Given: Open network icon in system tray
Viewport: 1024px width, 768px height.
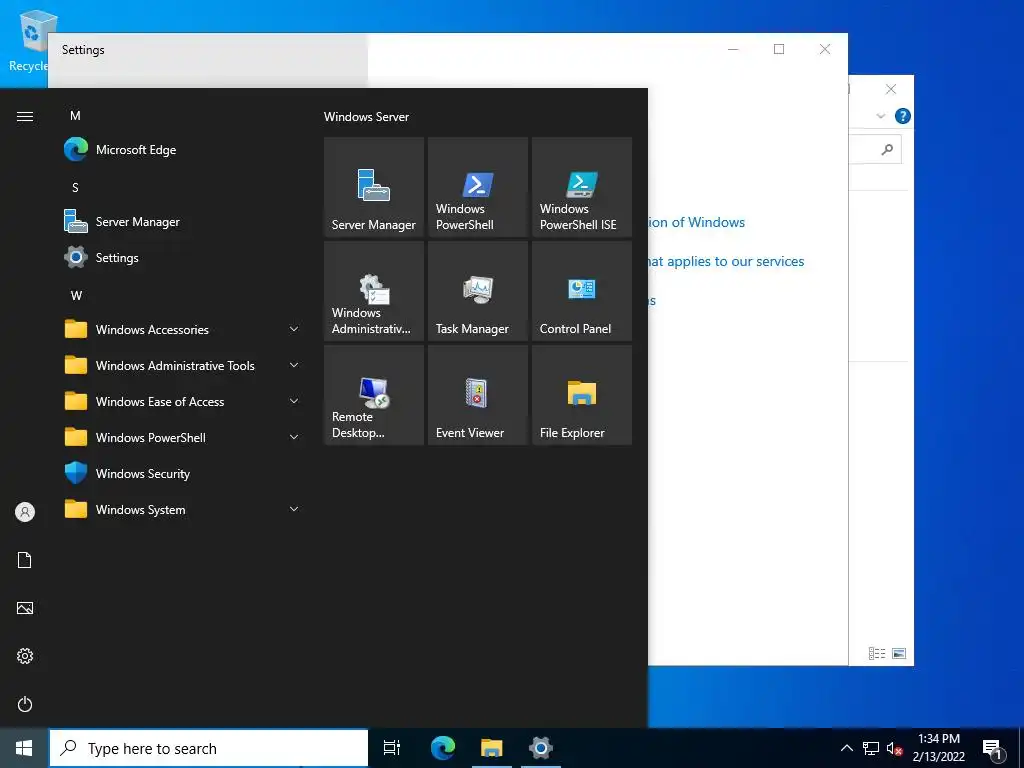Looking at the screenshot, I should (x=871, y=748).
